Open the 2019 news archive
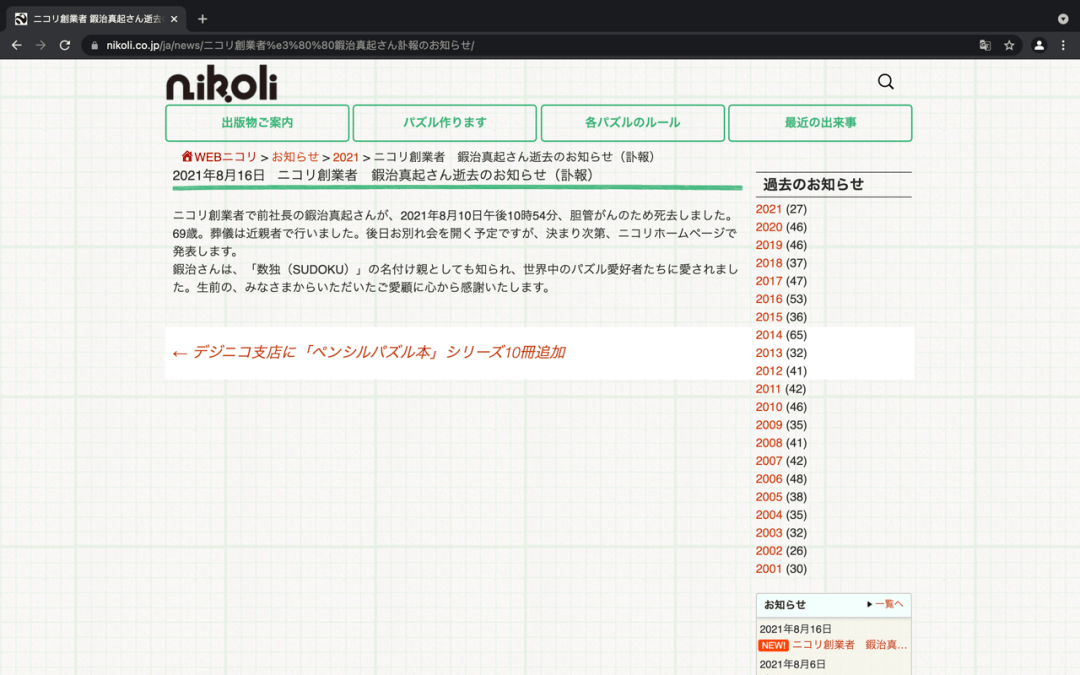The width and height of the screenshot is (1080, 675). (x=769, y=245)
